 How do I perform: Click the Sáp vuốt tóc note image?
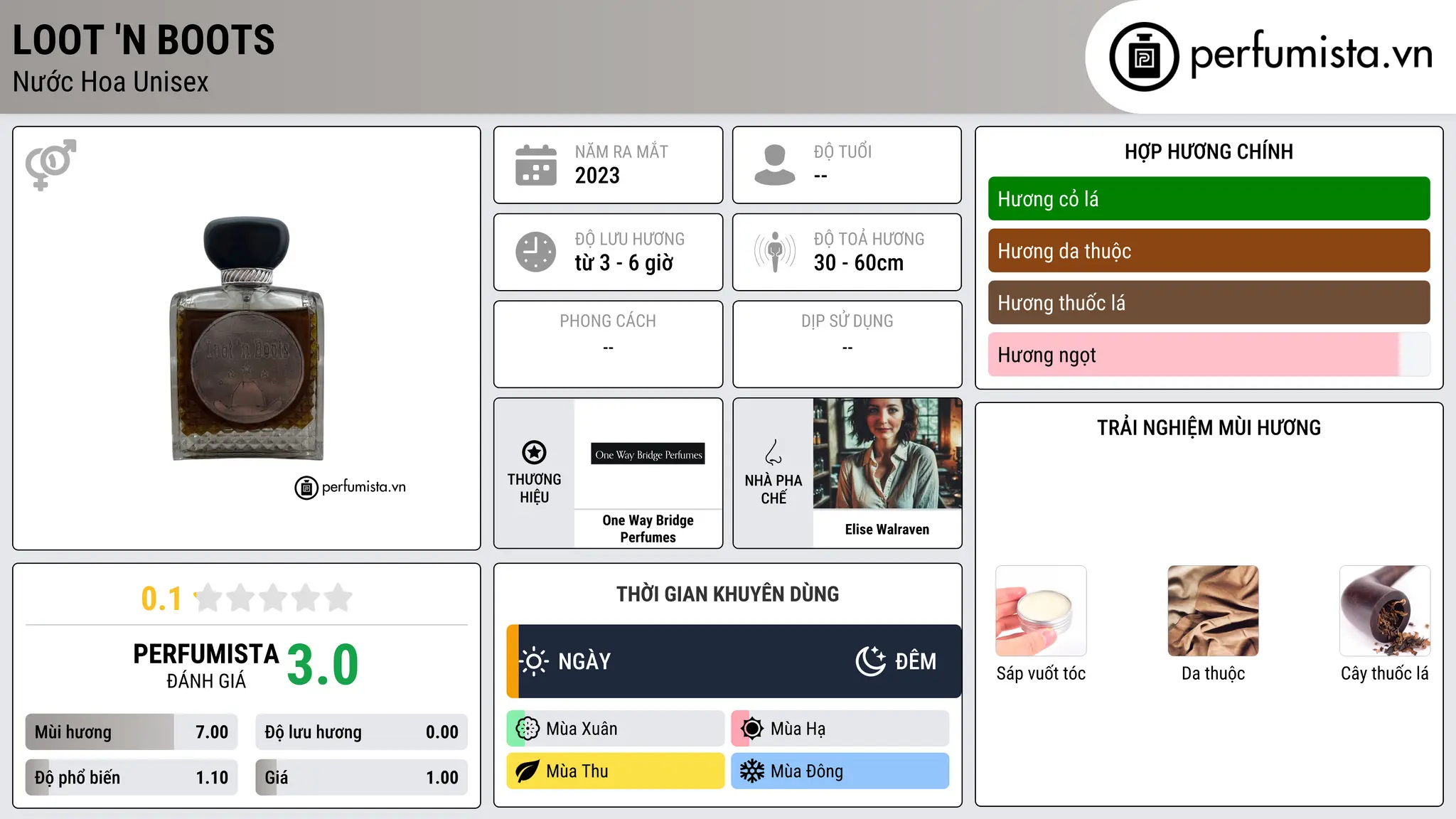1041,611
